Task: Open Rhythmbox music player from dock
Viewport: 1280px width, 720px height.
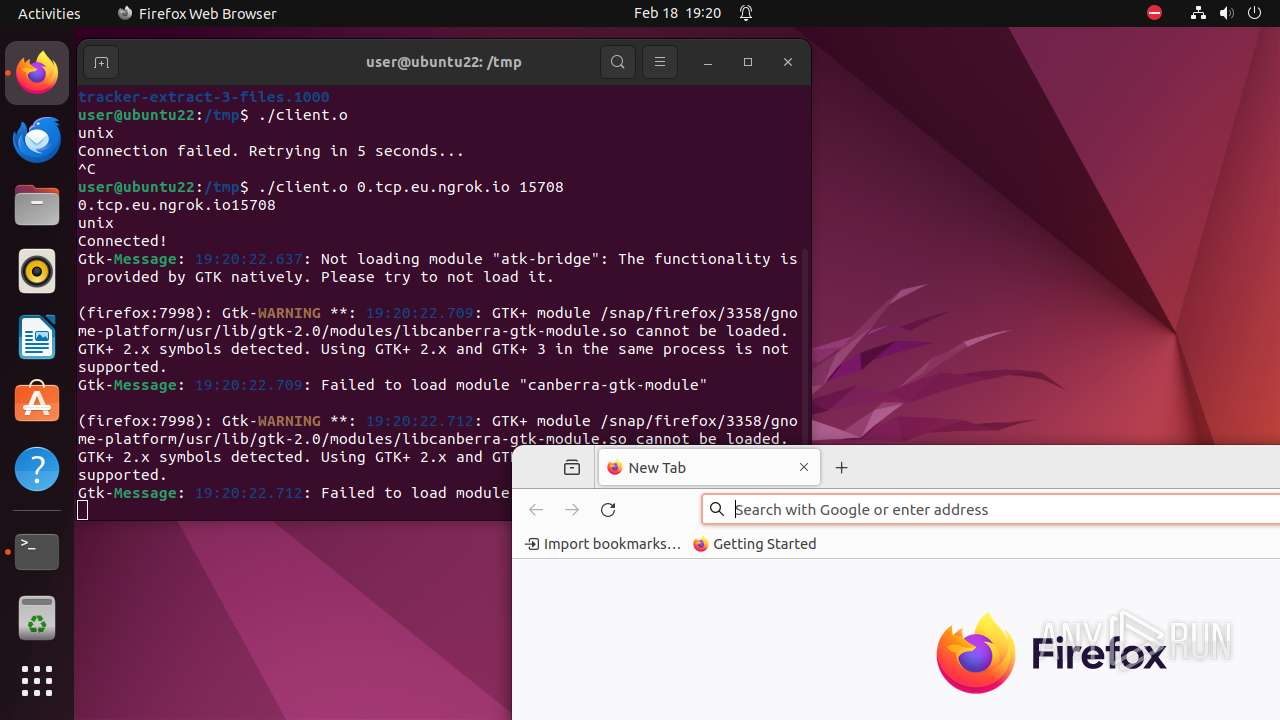Action: pyautogui.click(x=37, y=271)
